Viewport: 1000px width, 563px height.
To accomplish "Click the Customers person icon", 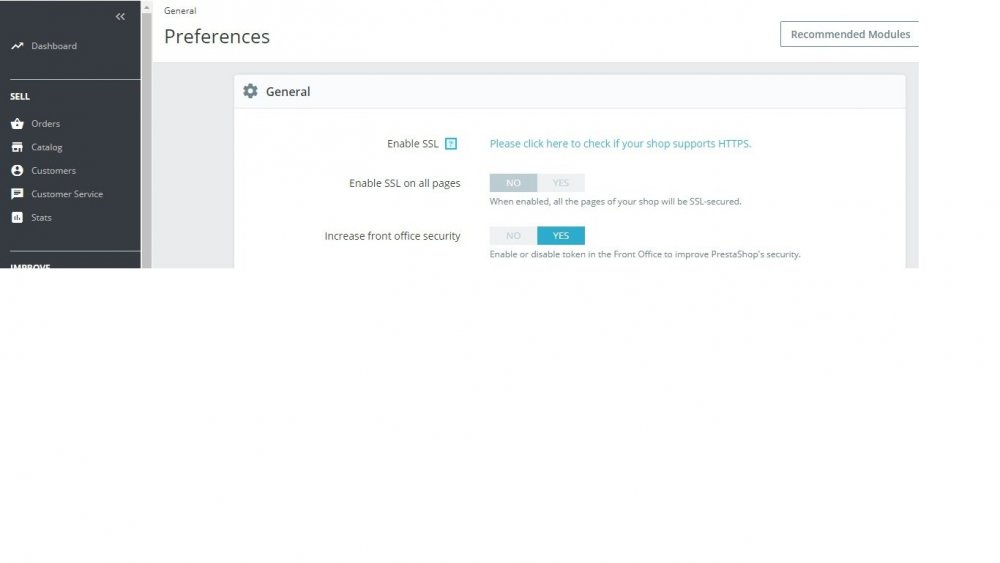I will [x=17, y=171].
